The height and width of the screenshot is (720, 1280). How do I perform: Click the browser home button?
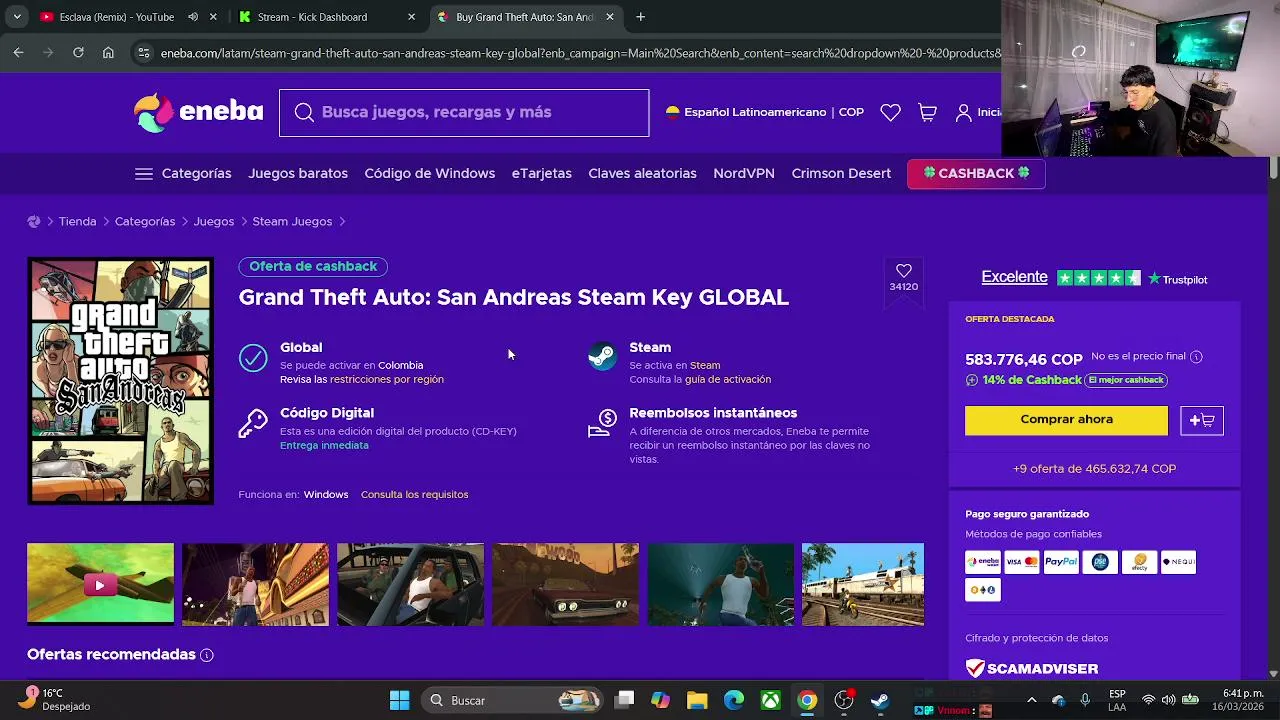point(108,53)
